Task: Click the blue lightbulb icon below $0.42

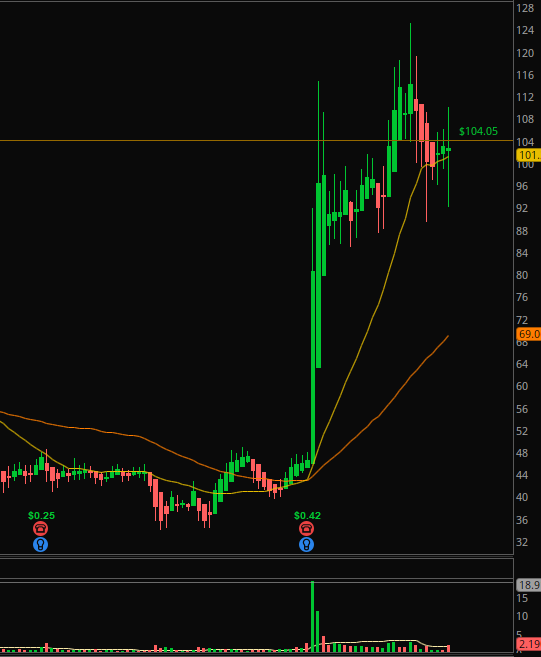Action: point(306,545)
